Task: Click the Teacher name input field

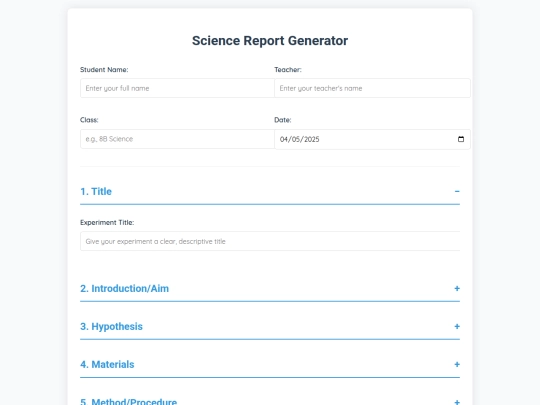Action: click(x=372, y=88)
